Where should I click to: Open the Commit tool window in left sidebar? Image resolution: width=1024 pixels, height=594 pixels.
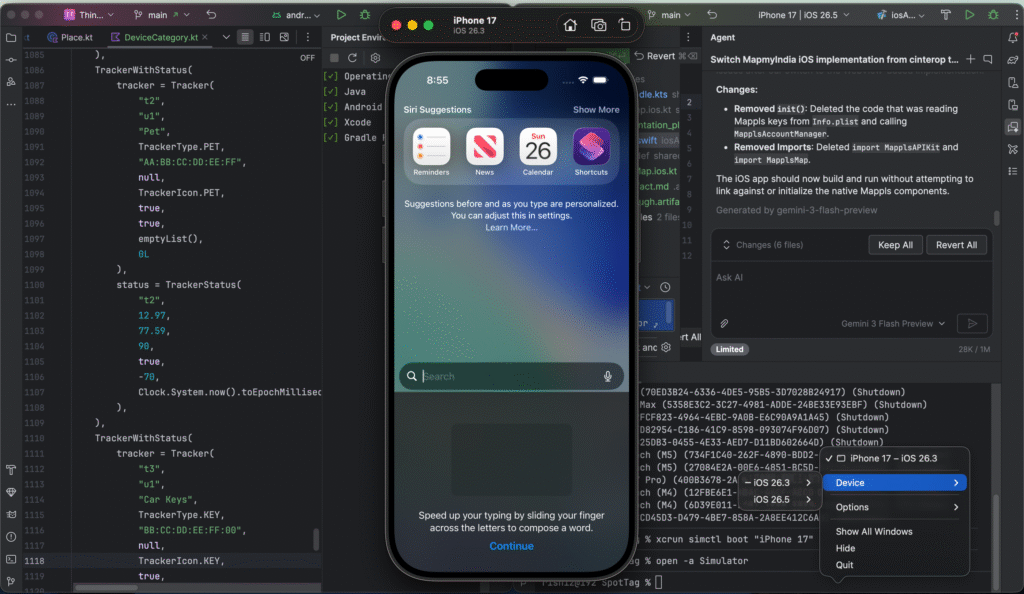[11, 60]
